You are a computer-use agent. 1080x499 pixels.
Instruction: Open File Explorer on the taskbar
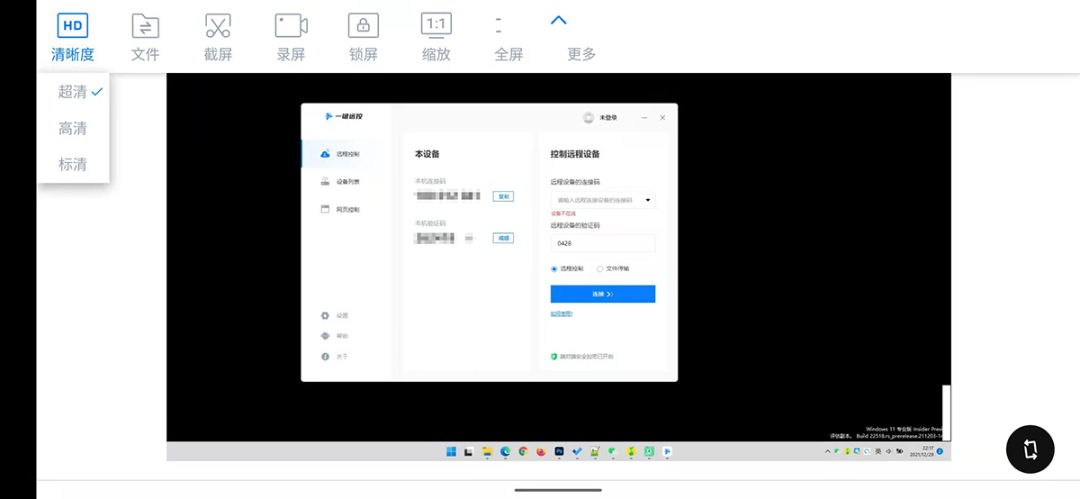click(487, 451)
